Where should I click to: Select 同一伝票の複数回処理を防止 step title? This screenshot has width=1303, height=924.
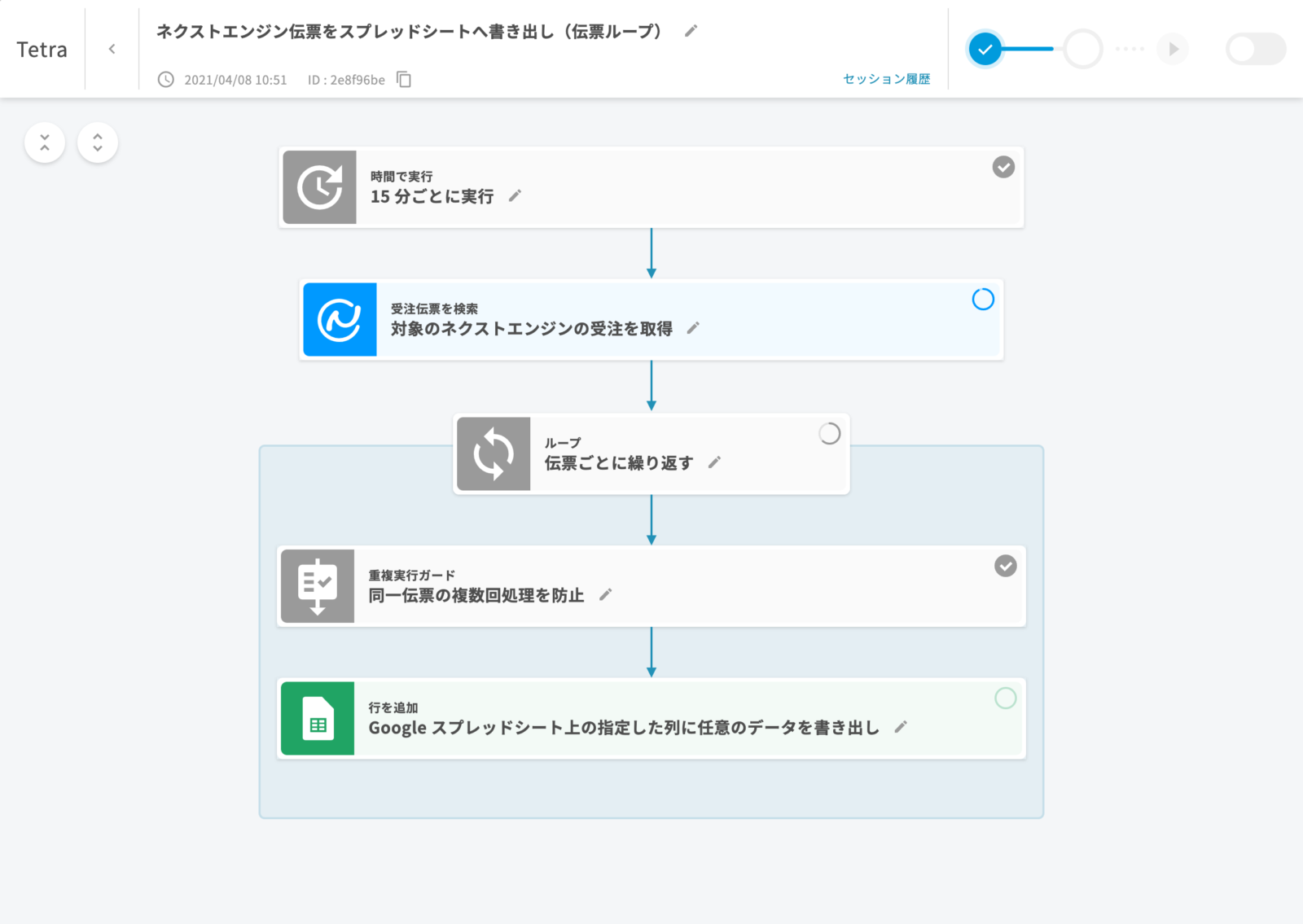tap(476, 595)
